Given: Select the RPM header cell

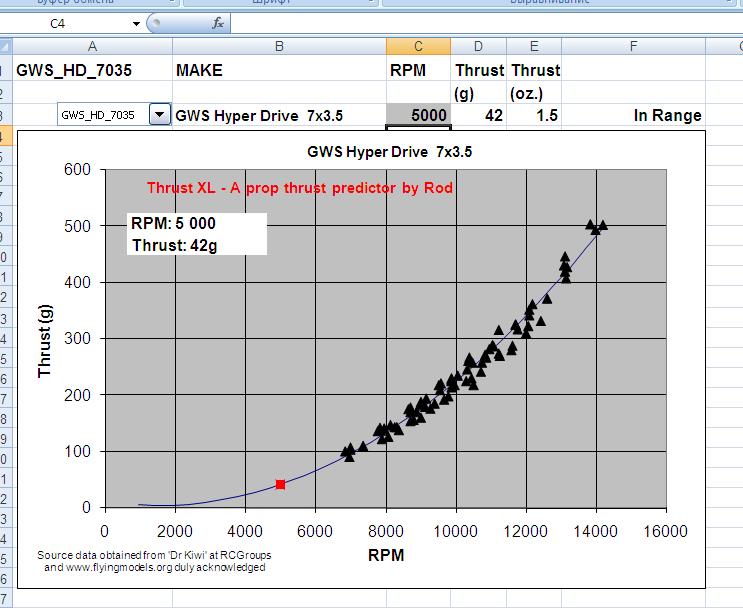Looking at the screenshot, I should (x=418, y=70).
